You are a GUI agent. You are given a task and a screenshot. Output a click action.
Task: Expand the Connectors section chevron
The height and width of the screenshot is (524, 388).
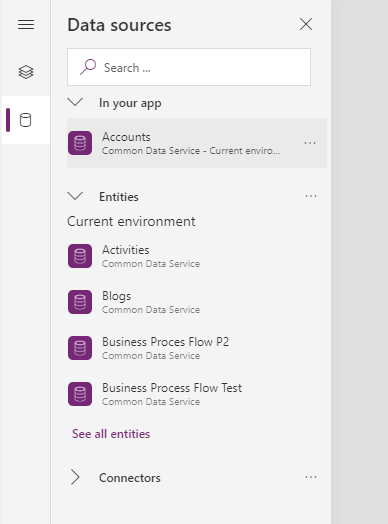coord(75,477)
